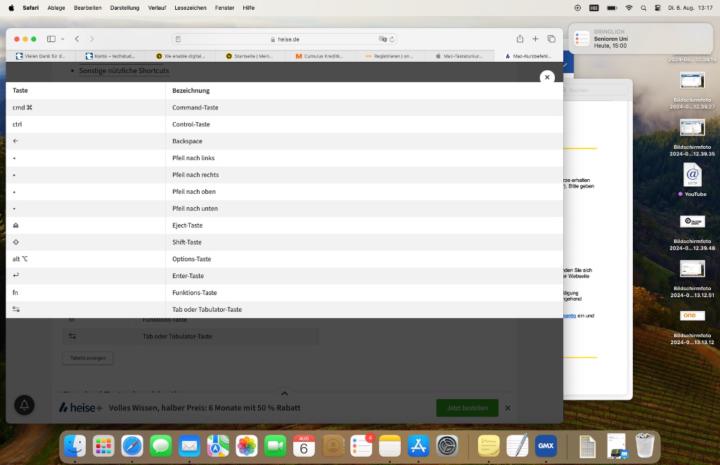Toggle the Safari sidebar button

51,39
